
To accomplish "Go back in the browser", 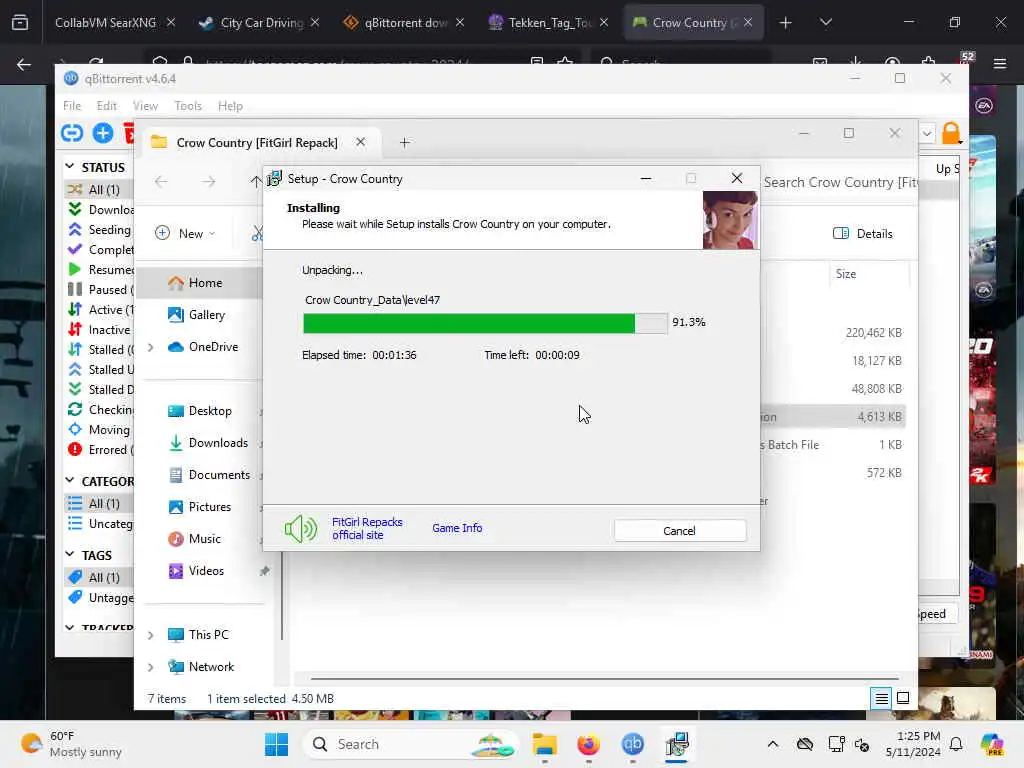I will click(24, 64).
